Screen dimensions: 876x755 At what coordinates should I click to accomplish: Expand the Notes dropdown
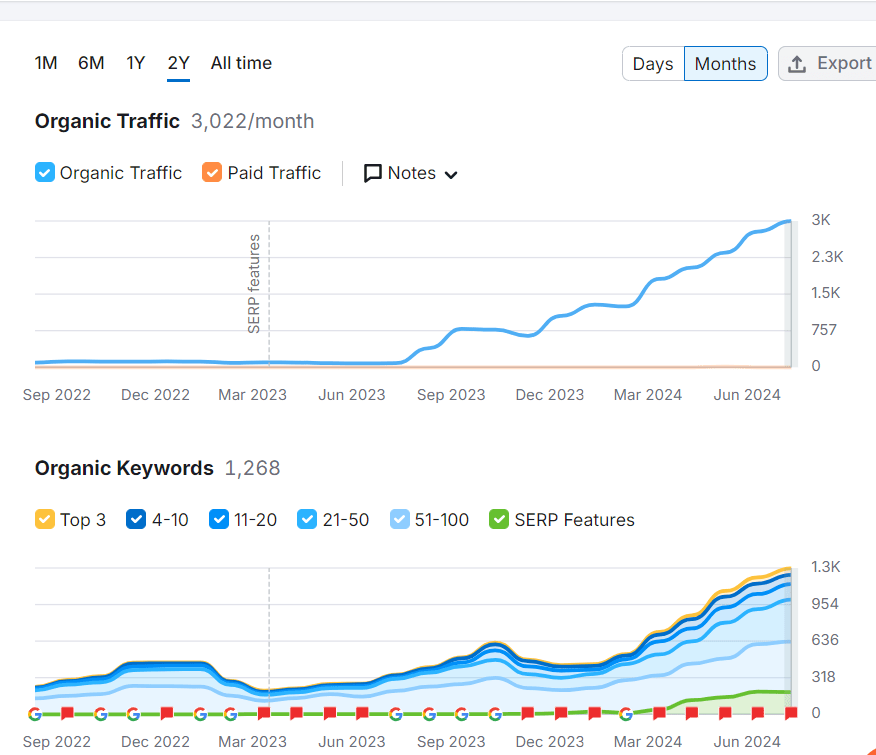(410, 173)
